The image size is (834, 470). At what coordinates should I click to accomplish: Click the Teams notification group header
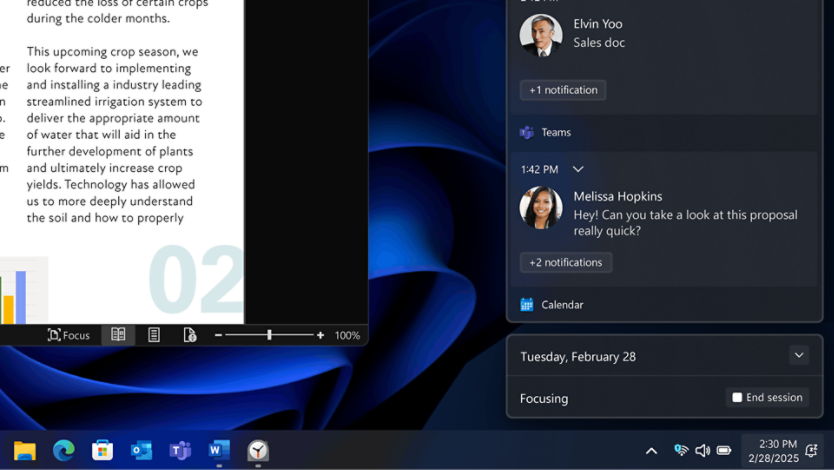pyautogui.click(x=556, y=132)
